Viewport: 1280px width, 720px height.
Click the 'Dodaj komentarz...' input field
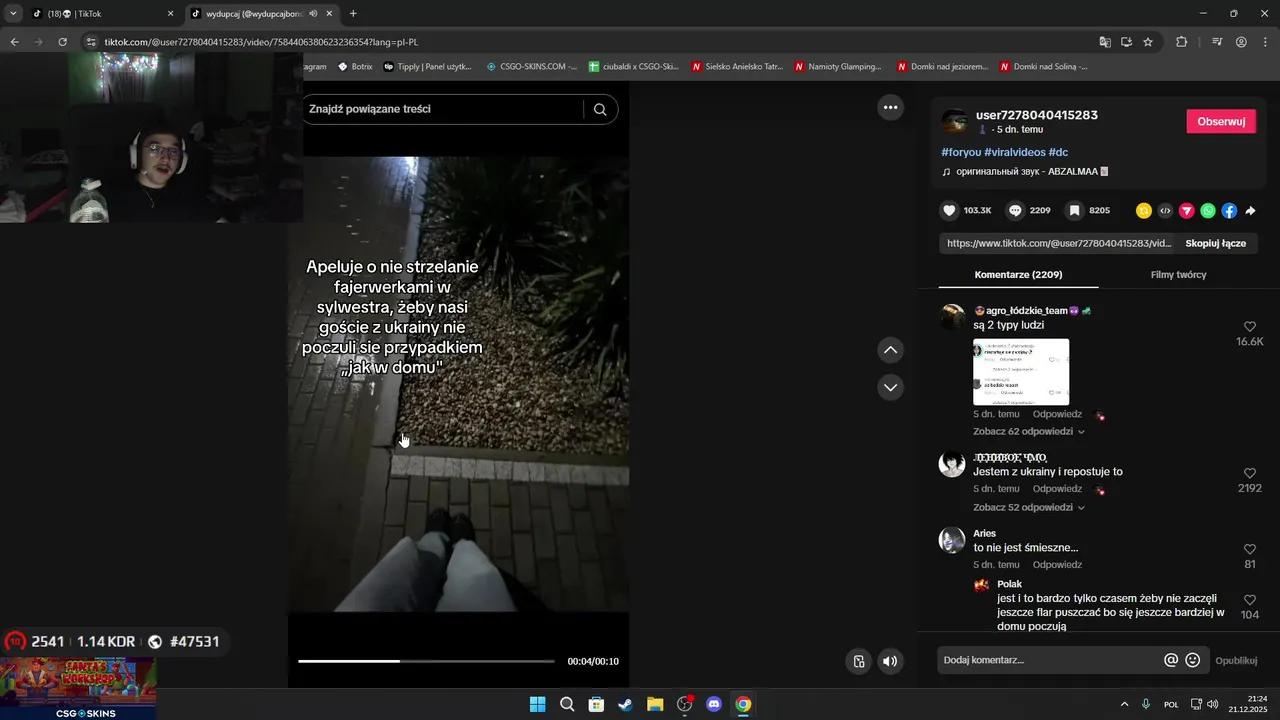point(1049,660)
